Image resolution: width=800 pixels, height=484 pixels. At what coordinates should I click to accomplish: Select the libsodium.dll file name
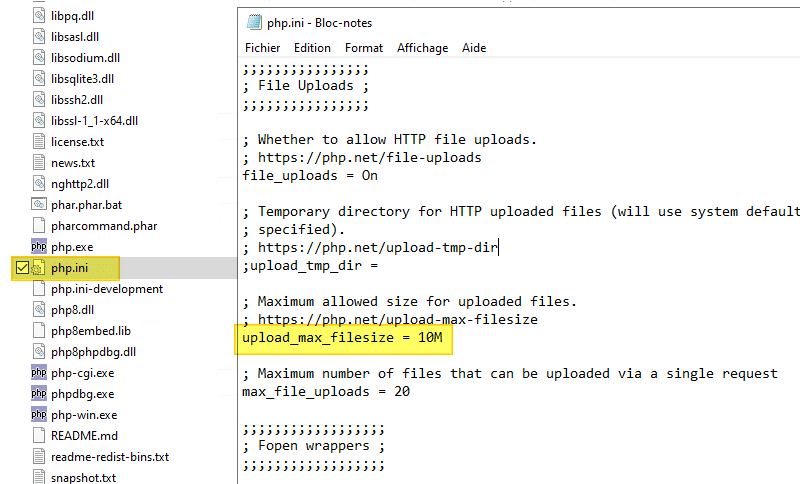[86, 58]
